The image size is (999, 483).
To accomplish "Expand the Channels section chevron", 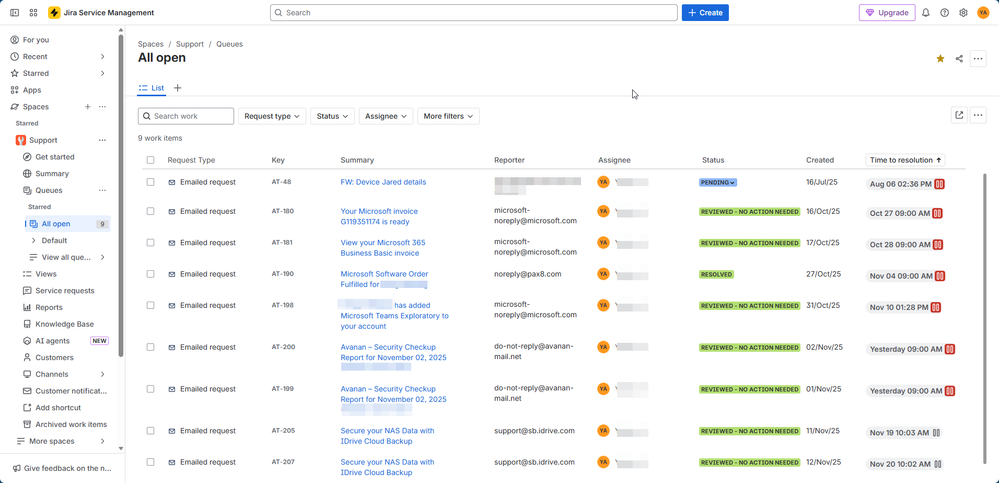I will pos(103,374).
